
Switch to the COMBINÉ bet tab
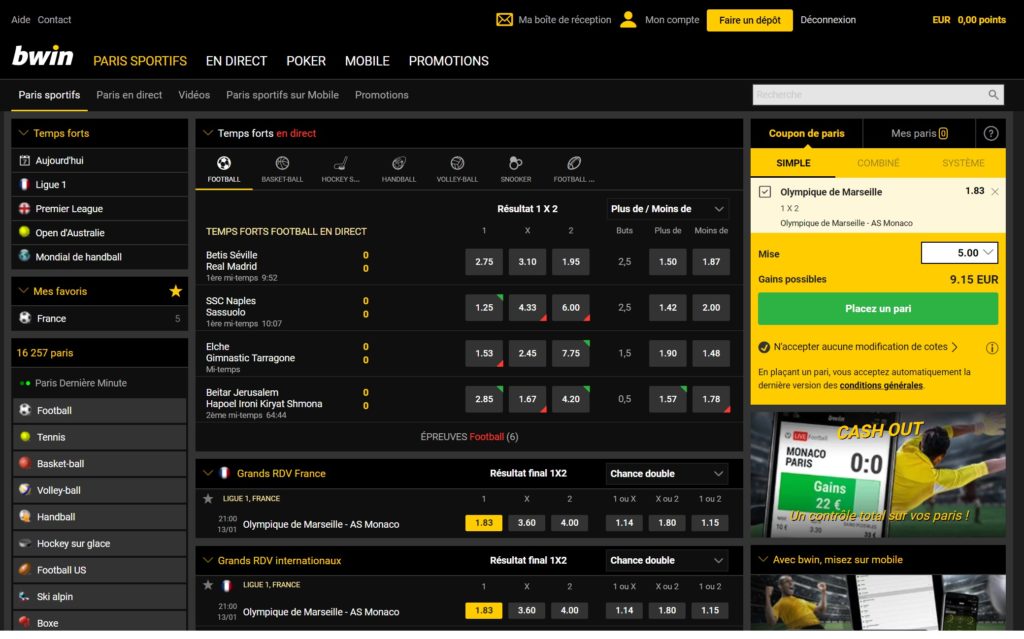(878, 163)
